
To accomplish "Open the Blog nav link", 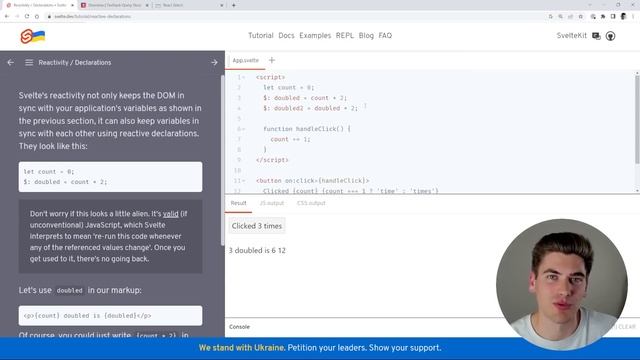I will click(x=366, y=36).
